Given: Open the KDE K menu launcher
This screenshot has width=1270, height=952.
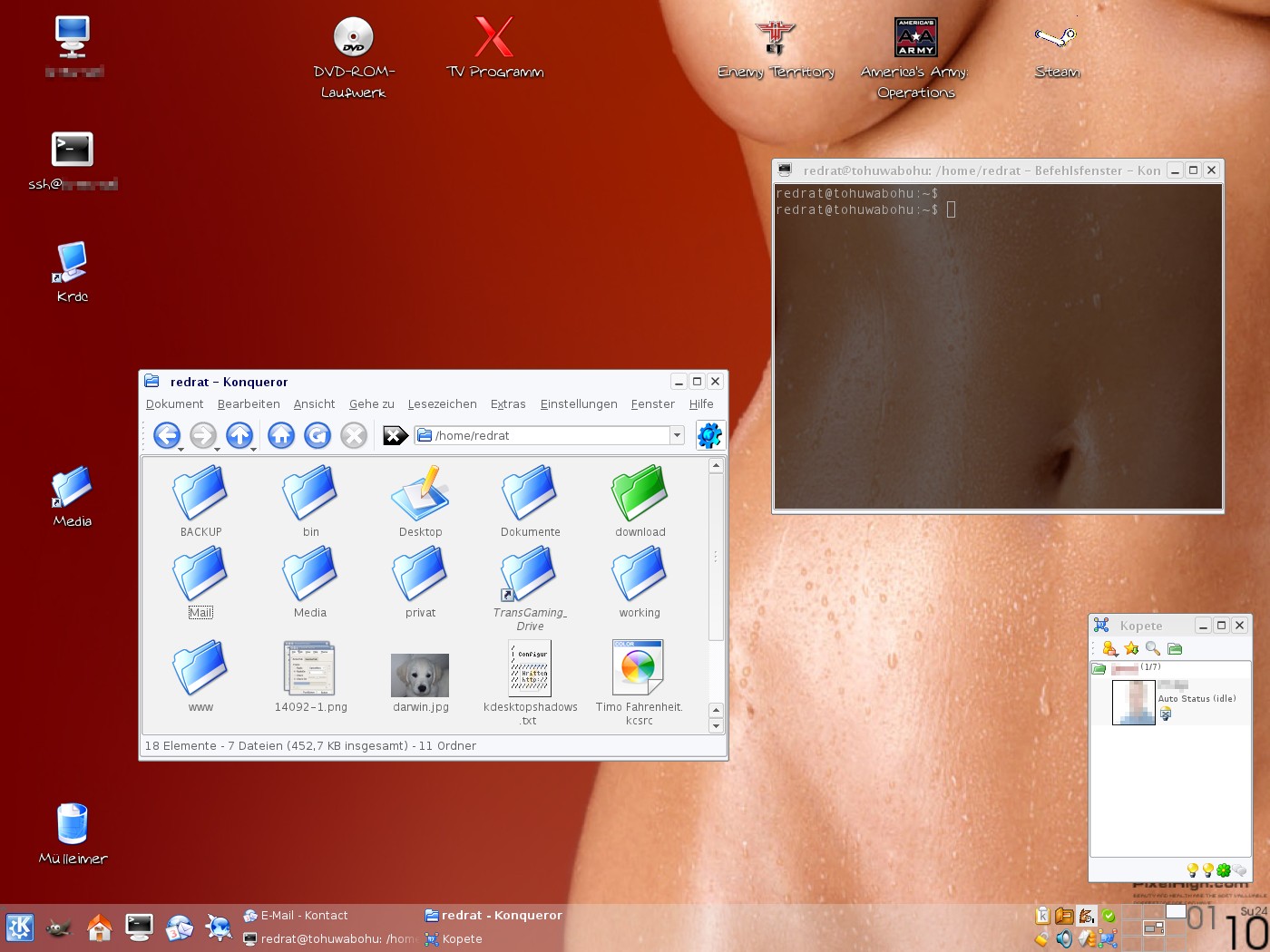Looking at the screenshot, I should coord(20,928).
